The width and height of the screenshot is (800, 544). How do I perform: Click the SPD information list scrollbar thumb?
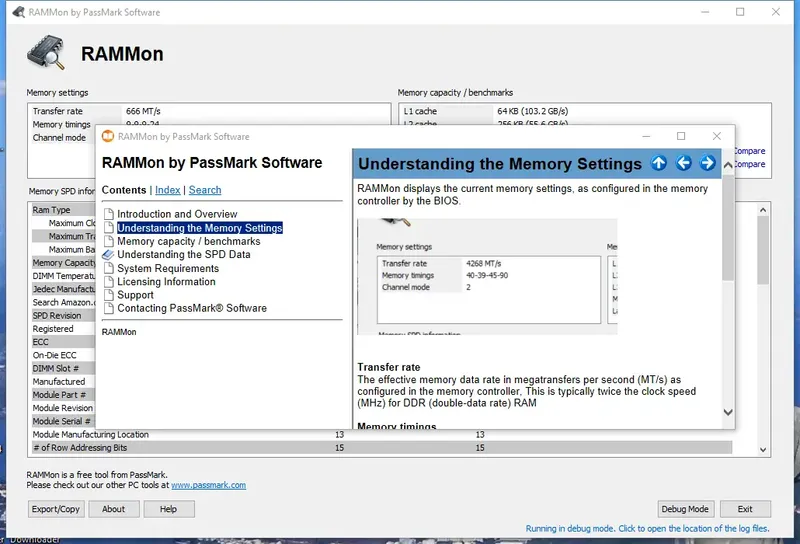pyautogui.click(x=763, y=250)
